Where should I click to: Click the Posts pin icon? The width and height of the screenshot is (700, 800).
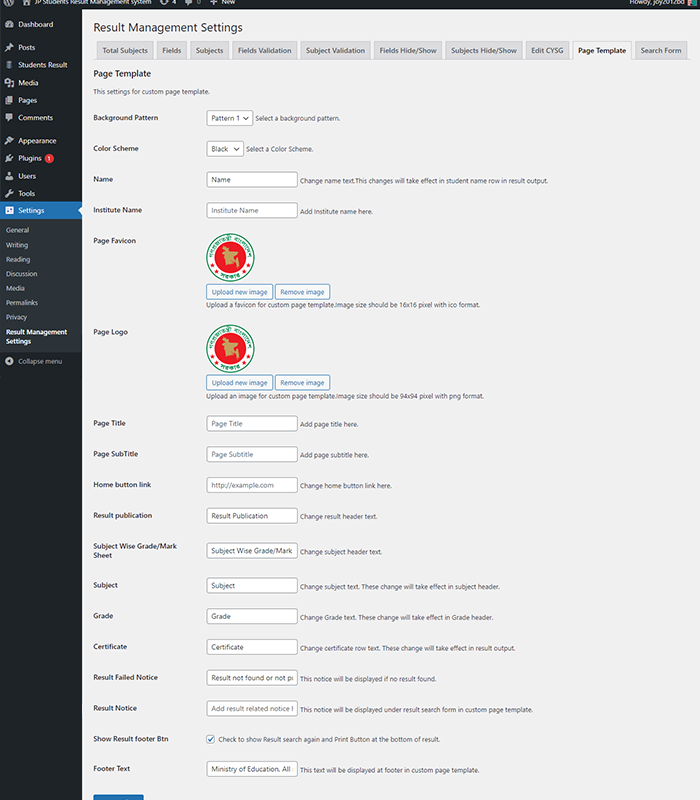(x=10, y=47)
